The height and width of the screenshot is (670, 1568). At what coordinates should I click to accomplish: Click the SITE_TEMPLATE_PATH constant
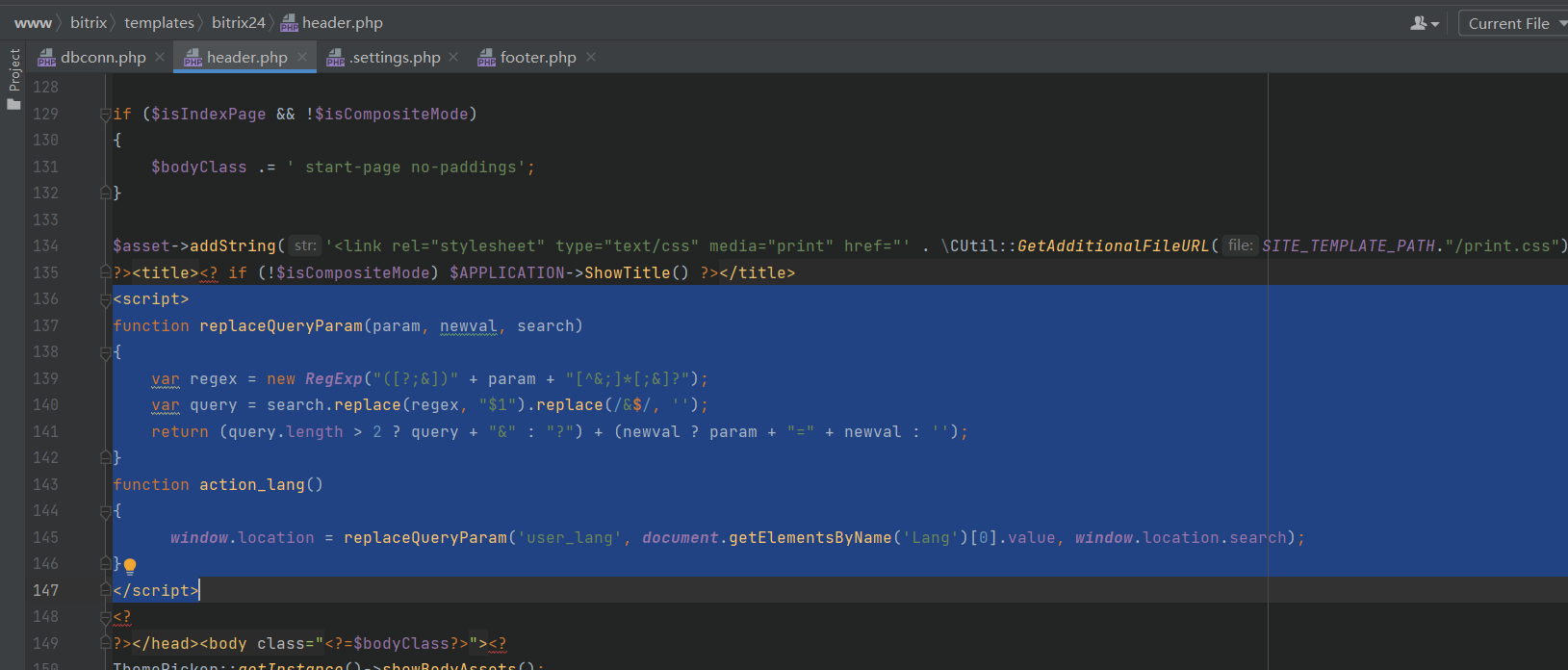1349,246
